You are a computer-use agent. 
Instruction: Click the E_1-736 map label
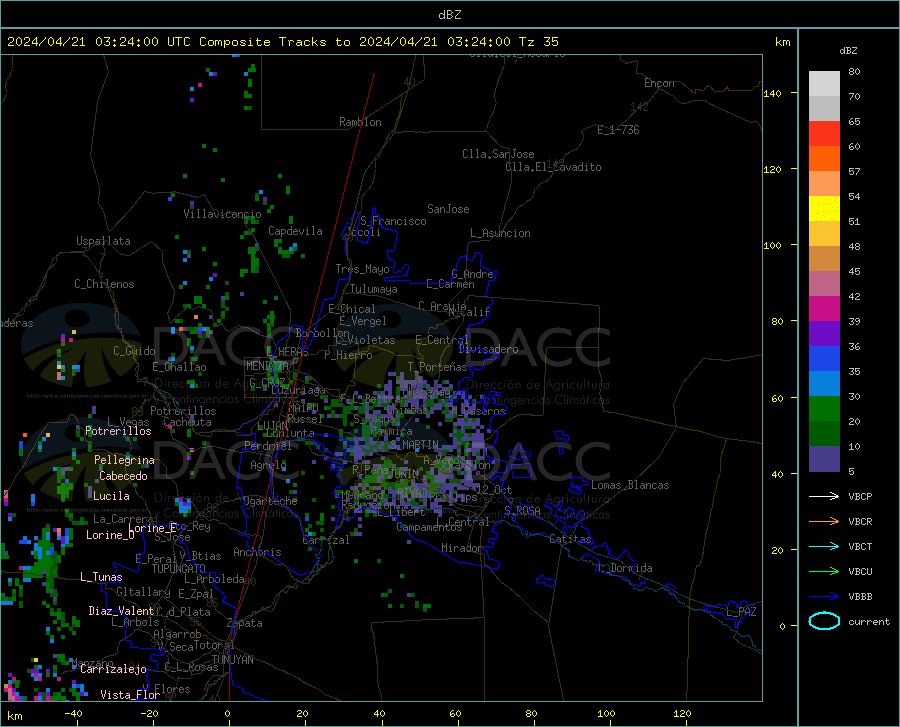click(x=618, y=130)
